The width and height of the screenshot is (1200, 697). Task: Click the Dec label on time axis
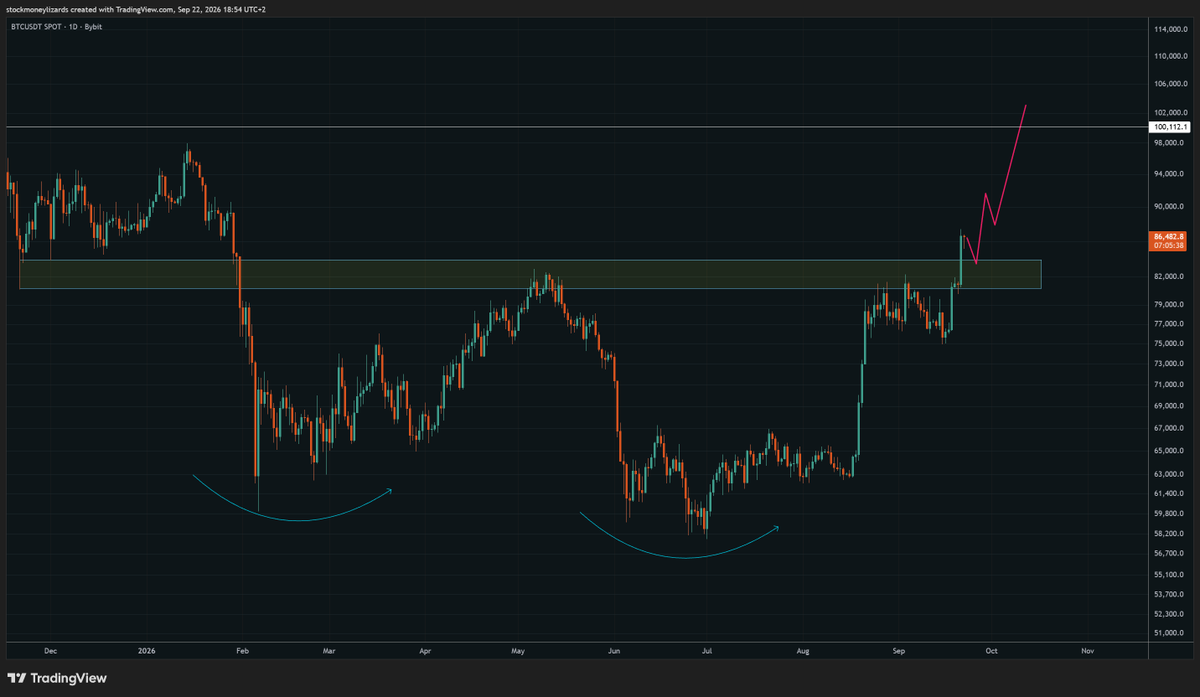50,650
